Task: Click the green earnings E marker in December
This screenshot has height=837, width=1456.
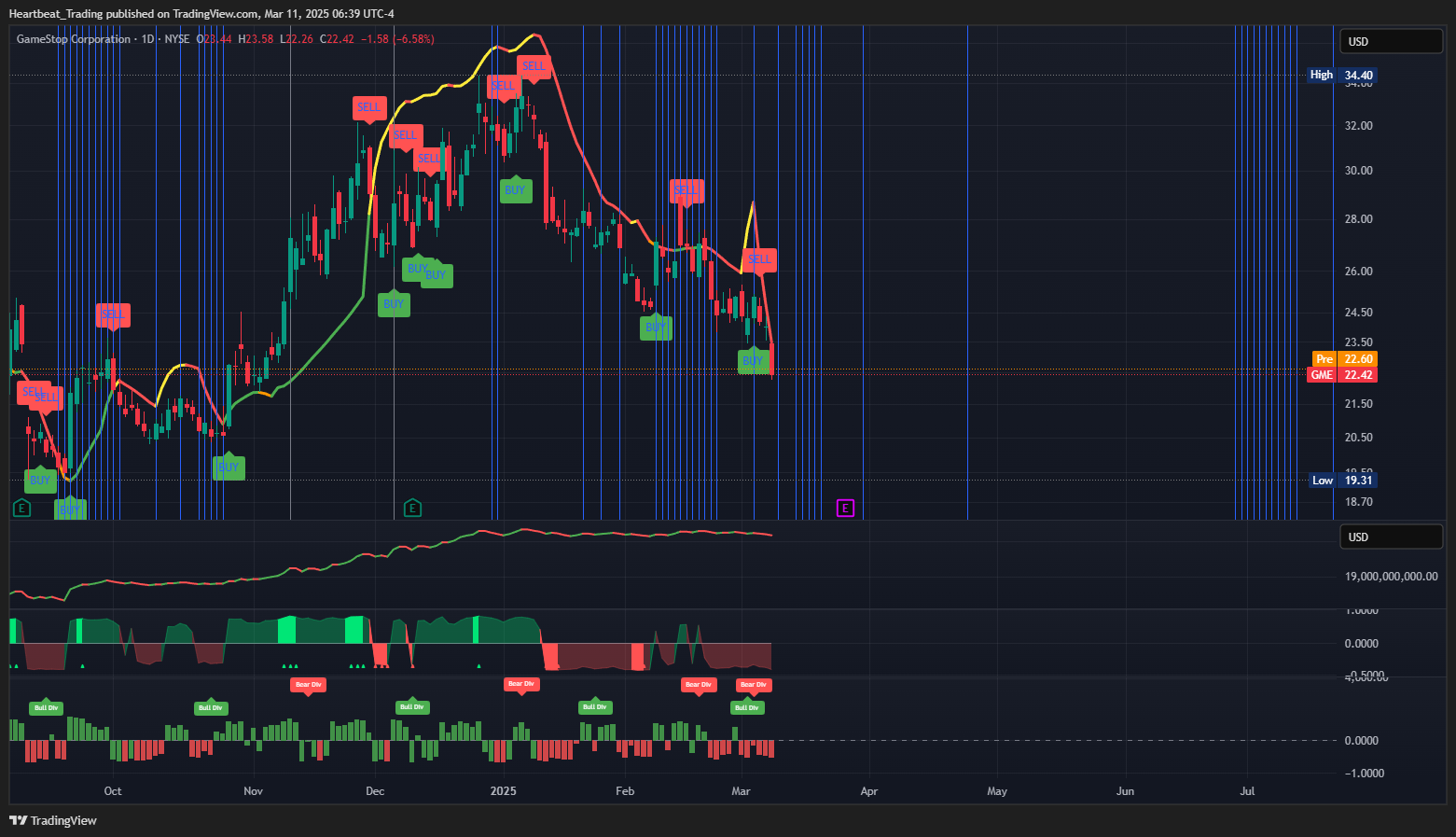Action: [x=412, y=509]
